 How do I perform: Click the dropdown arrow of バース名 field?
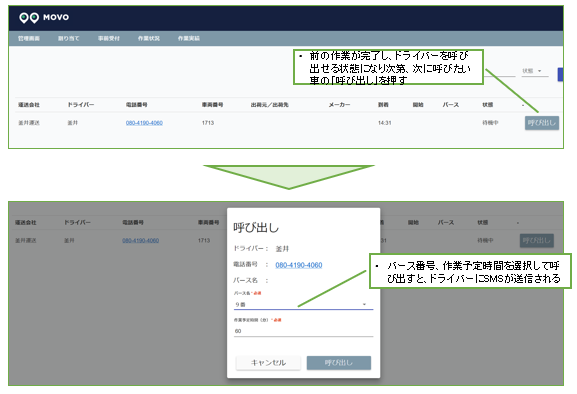[x=364, y=305]
